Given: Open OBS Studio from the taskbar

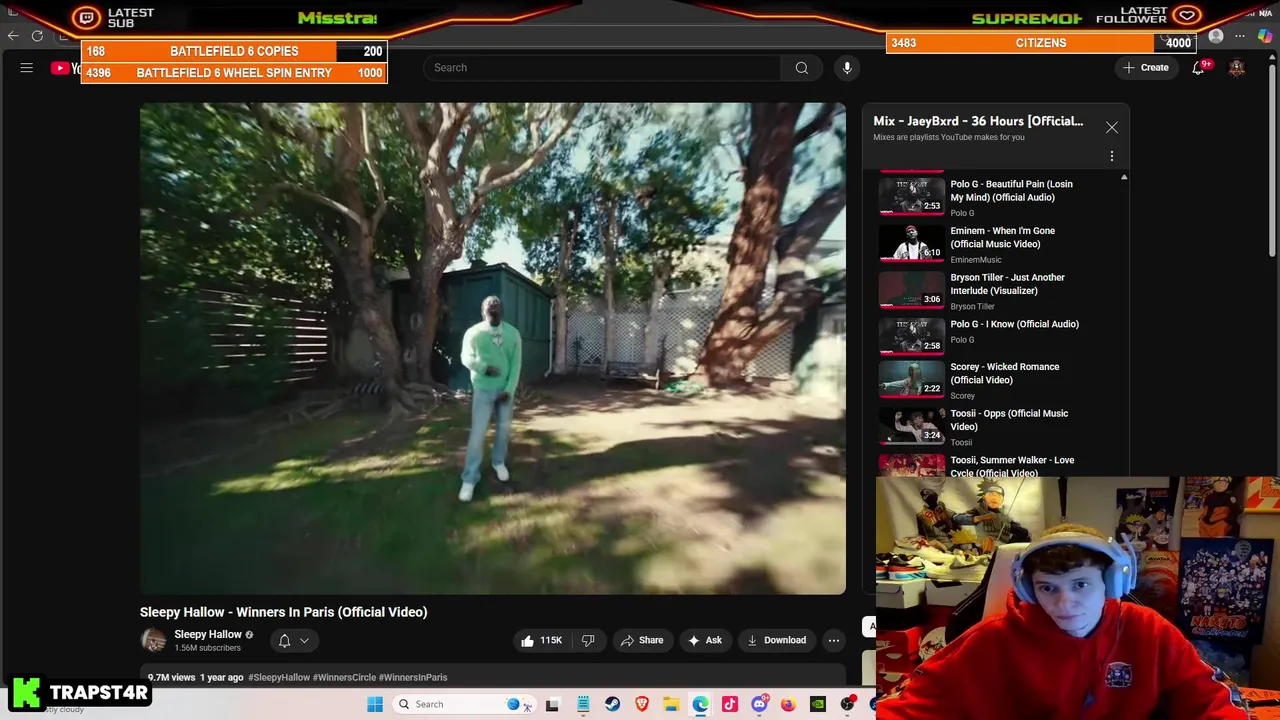Looking at the screenshot, I should (847, 704).
